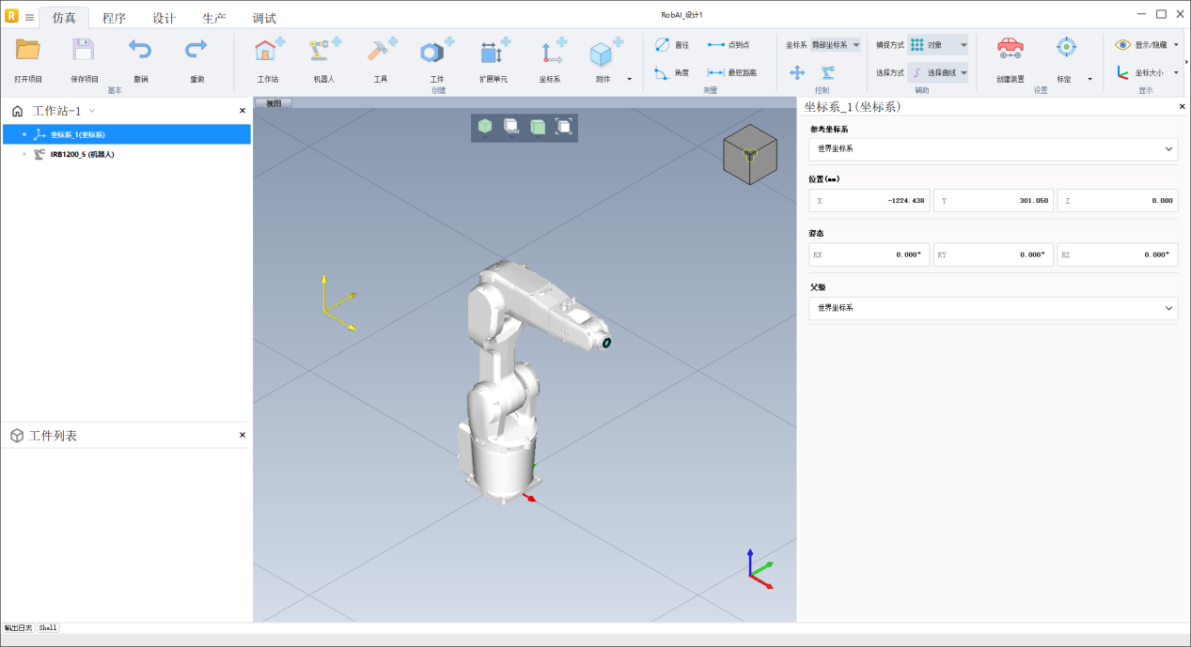Expand the 父级 dropdown list
The width and height of the screenshot is (1191, 647).
(993, 308)
